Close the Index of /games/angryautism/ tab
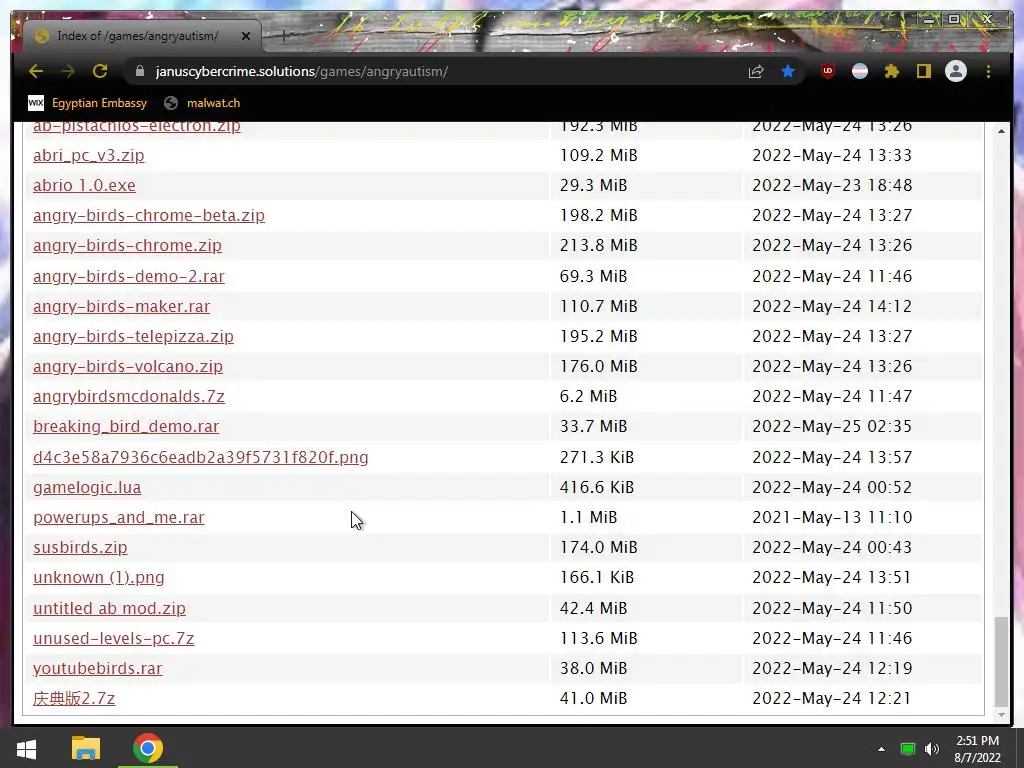The width and height of the screenshot is (1024, 768). click(x=246, y=36)
